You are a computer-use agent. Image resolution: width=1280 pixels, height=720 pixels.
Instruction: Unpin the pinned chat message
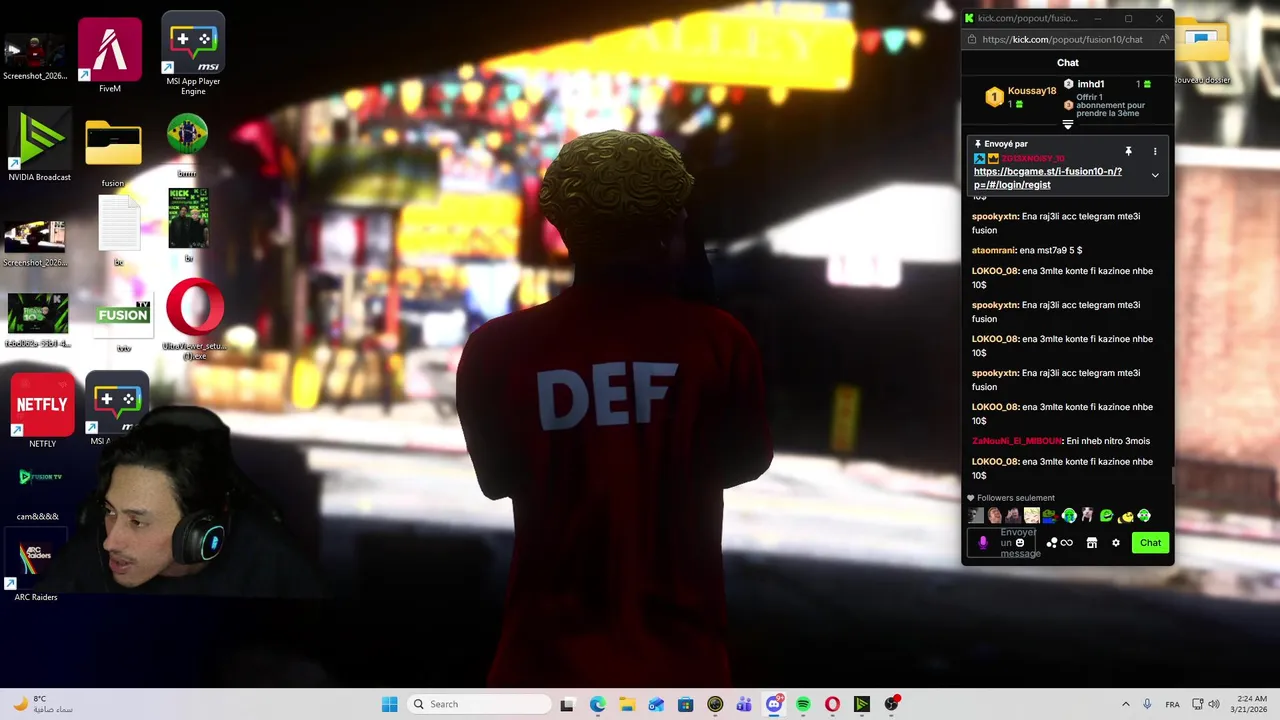pyautogui.click(x=1128, y=151)
